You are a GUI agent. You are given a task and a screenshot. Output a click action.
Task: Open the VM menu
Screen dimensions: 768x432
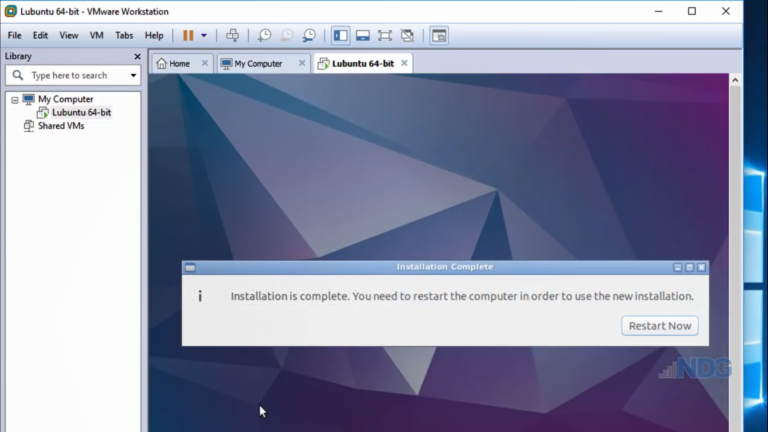pyautogui.click(x=96, y=35)
